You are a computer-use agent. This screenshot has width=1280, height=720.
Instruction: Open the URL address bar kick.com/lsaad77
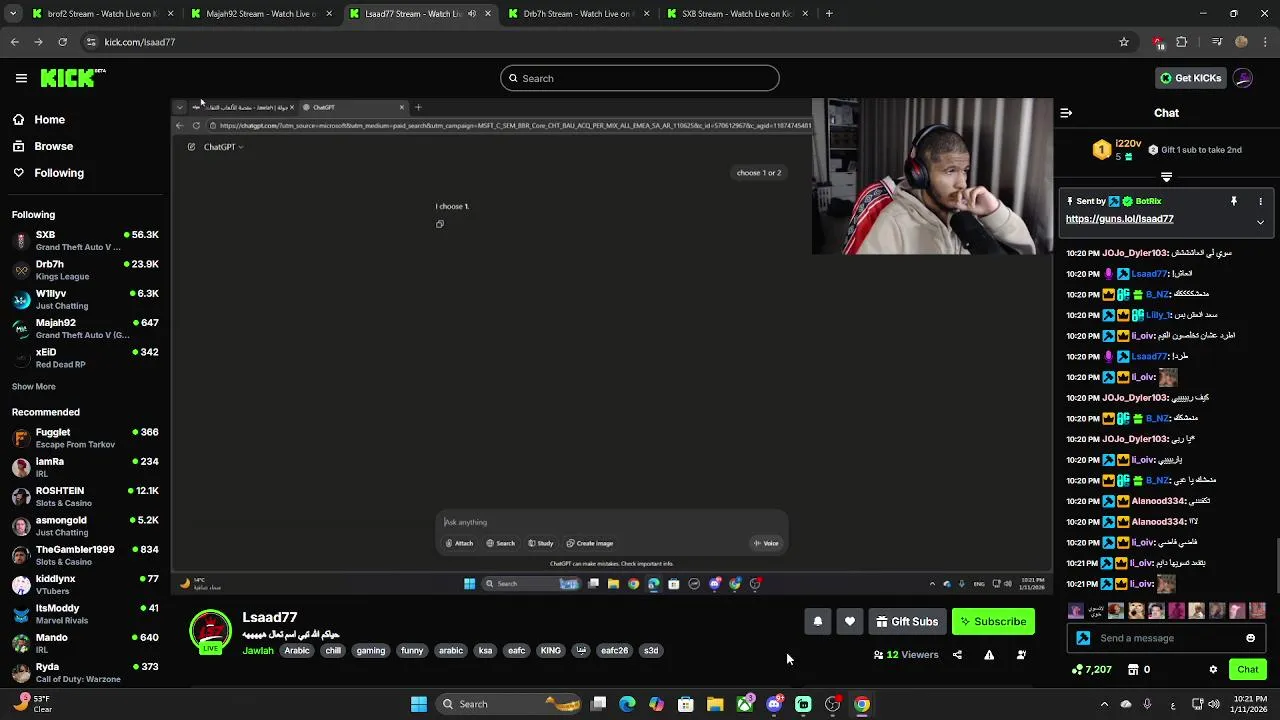coord(600,42)
